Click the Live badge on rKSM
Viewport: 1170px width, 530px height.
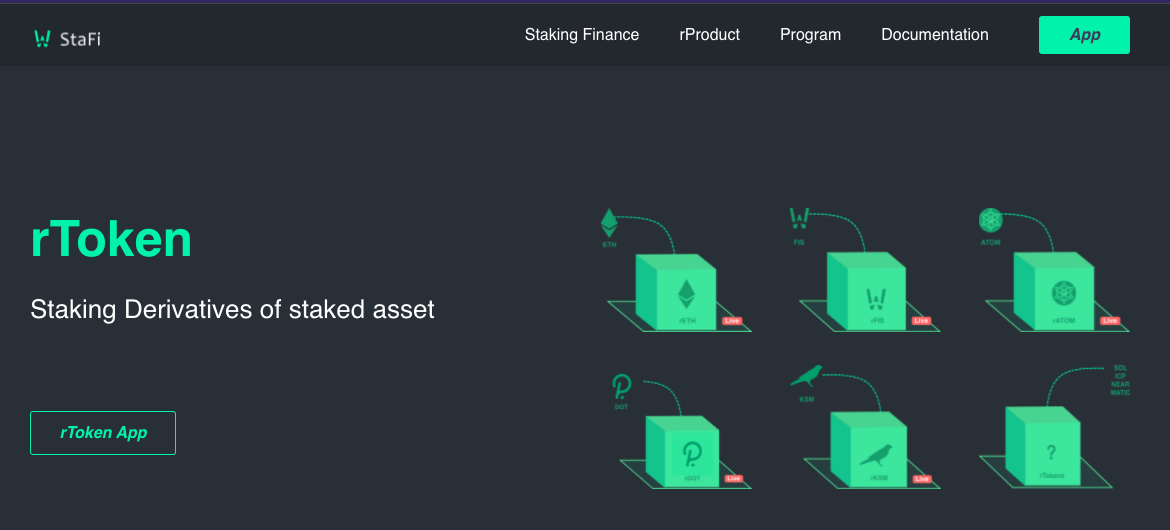[x=922, y=479]
